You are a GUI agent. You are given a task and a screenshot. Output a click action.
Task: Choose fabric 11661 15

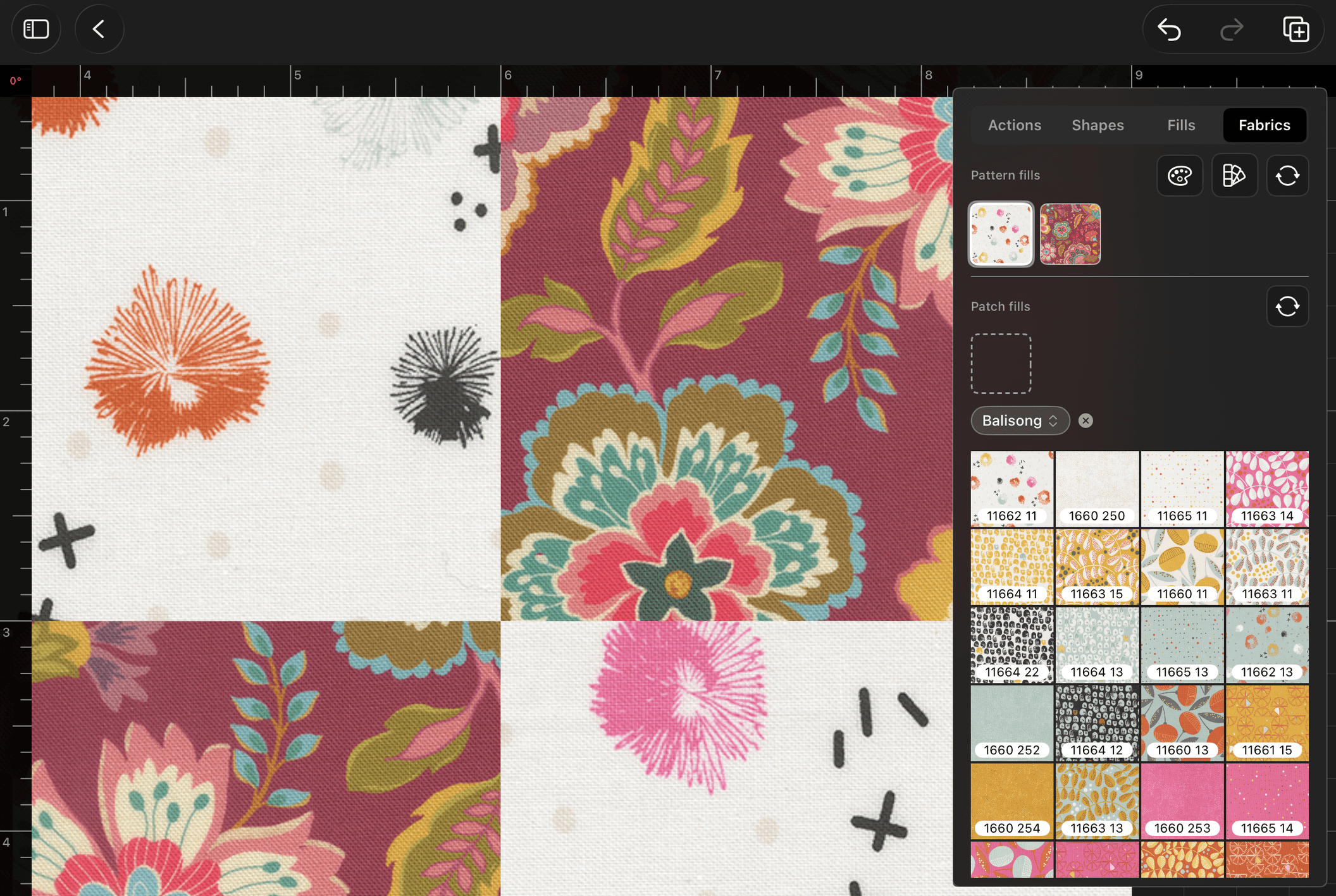pyautogui.click(x=1267, y=723)
